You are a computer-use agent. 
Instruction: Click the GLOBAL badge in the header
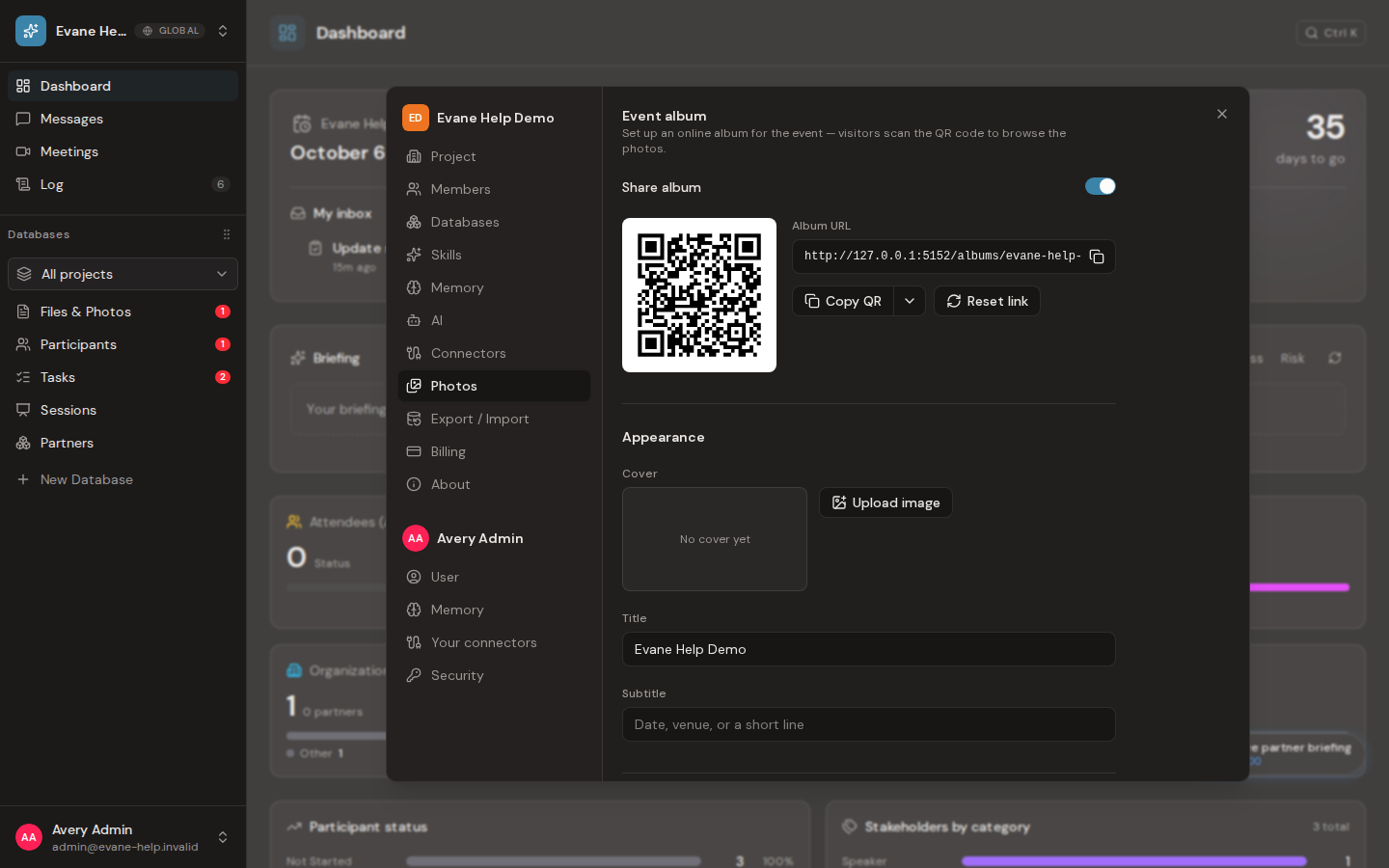tap(171, 31)
